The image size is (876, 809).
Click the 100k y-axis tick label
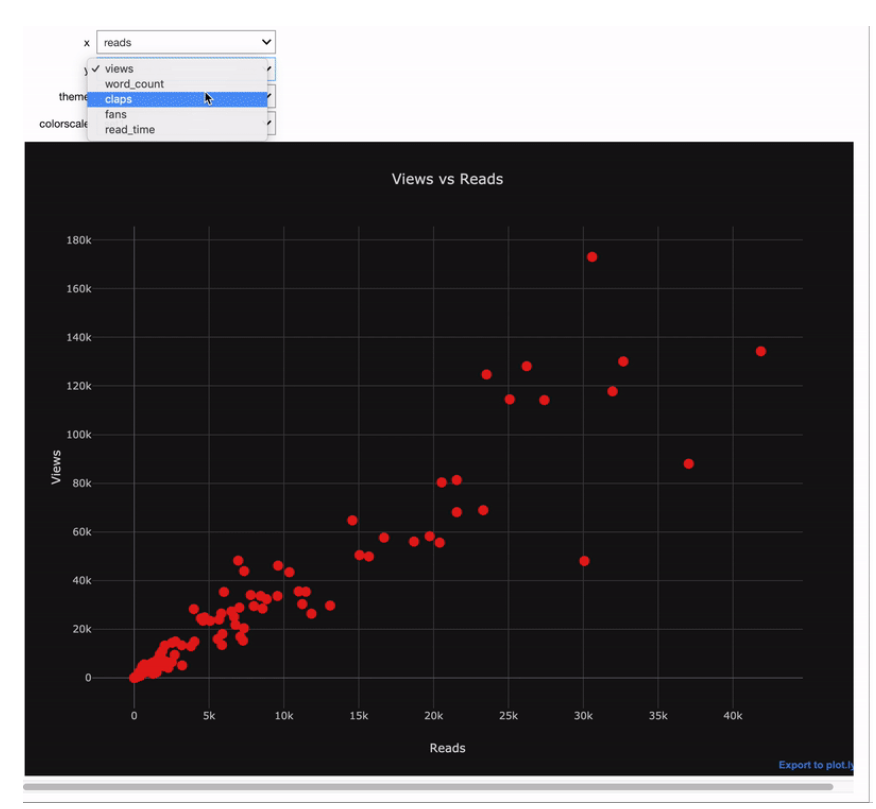click(x=79, y=435)
